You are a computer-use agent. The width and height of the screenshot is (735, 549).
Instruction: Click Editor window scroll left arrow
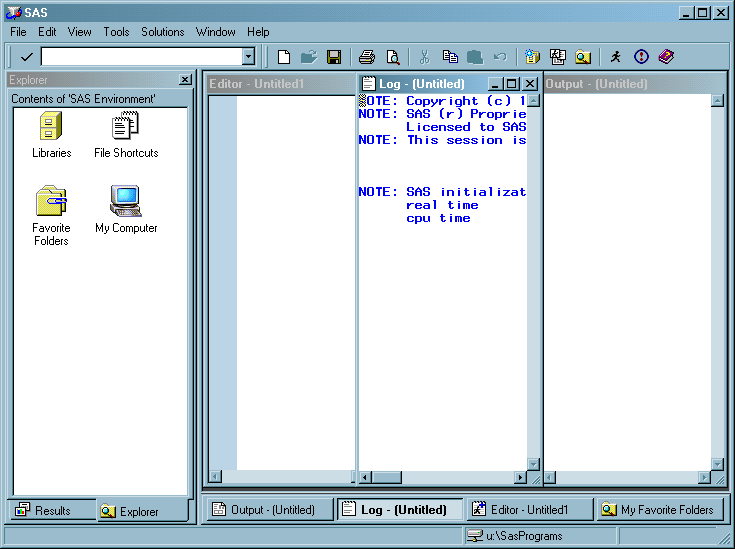coord(215,477)
